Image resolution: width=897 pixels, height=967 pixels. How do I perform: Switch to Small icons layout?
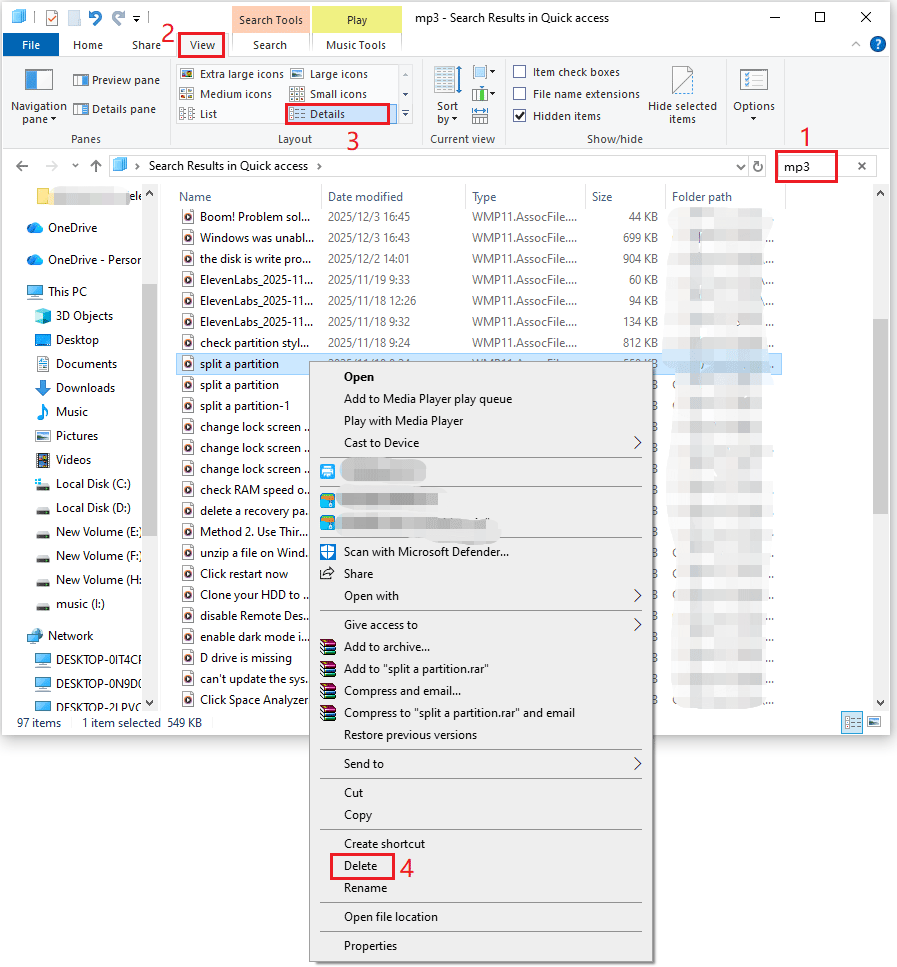pyautogui.click(x=328, y=94)
